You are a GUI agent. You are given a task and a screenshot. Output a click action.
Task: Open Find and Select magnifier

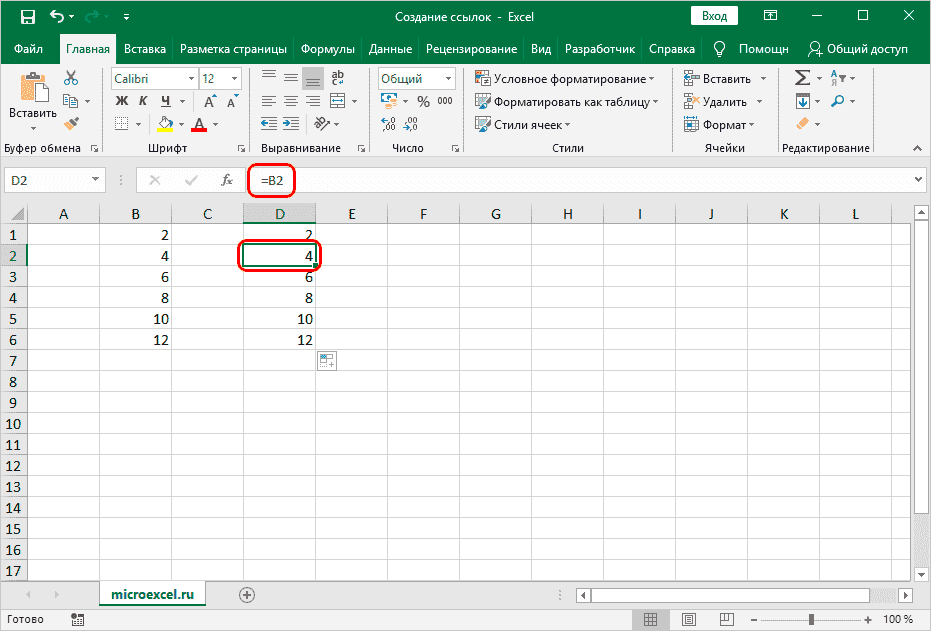837,101
